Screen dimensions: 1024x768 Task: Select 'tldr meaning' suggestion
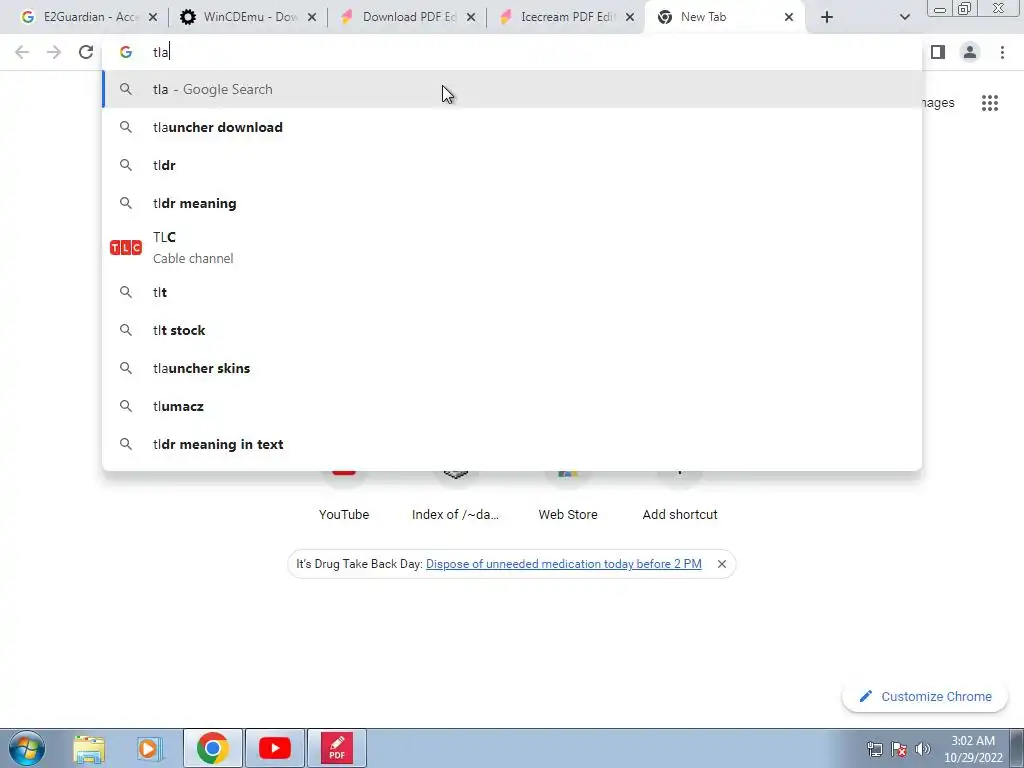[512, 203]
